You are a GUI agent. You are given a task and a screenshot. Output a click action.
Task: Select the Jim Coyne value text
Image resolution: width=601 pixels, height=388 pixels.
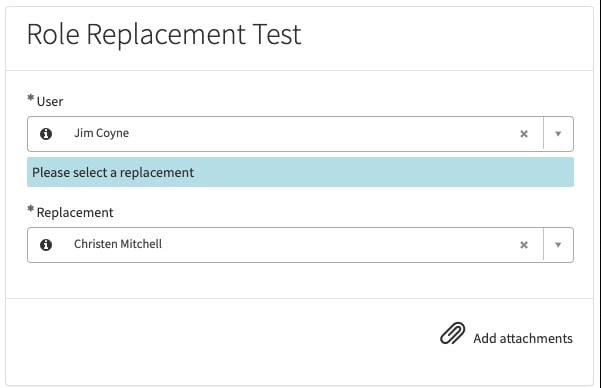point(102,133)
